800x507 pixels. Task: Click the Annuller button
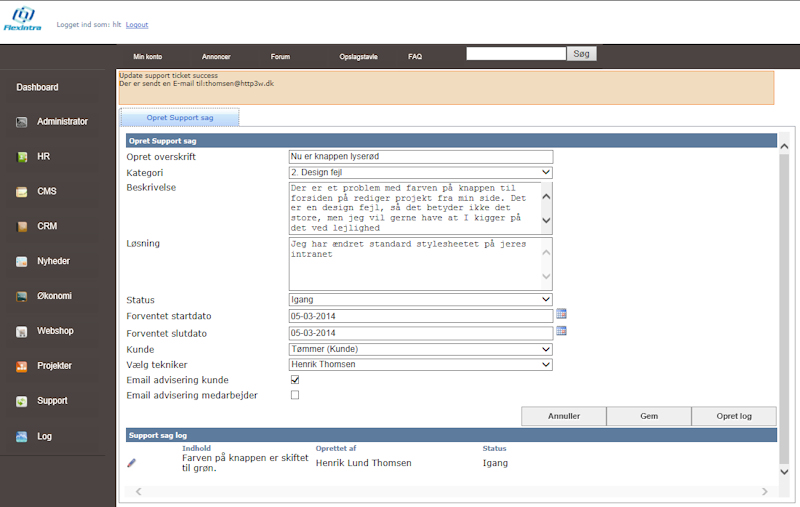(x=564, y=416)
